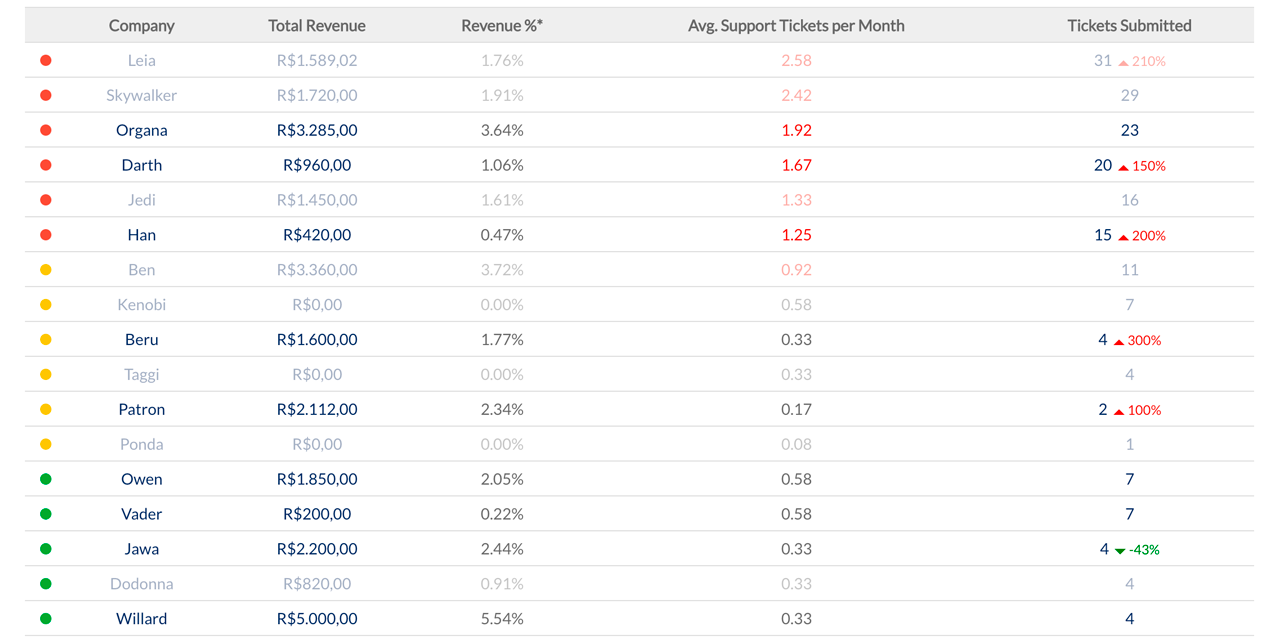Click the yellow status dot for Kenobi
1280x640 pixels.
[x=45, y=305]
